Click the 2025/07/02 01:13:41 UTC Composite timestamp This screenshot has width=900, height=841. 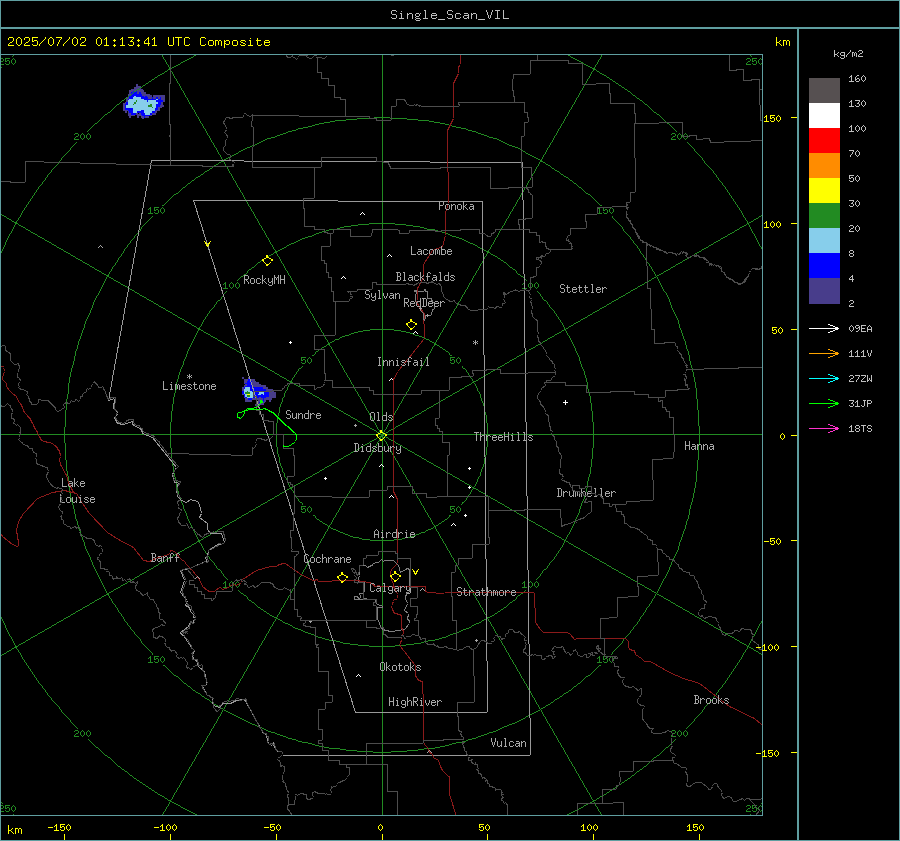tap(138, 42)
